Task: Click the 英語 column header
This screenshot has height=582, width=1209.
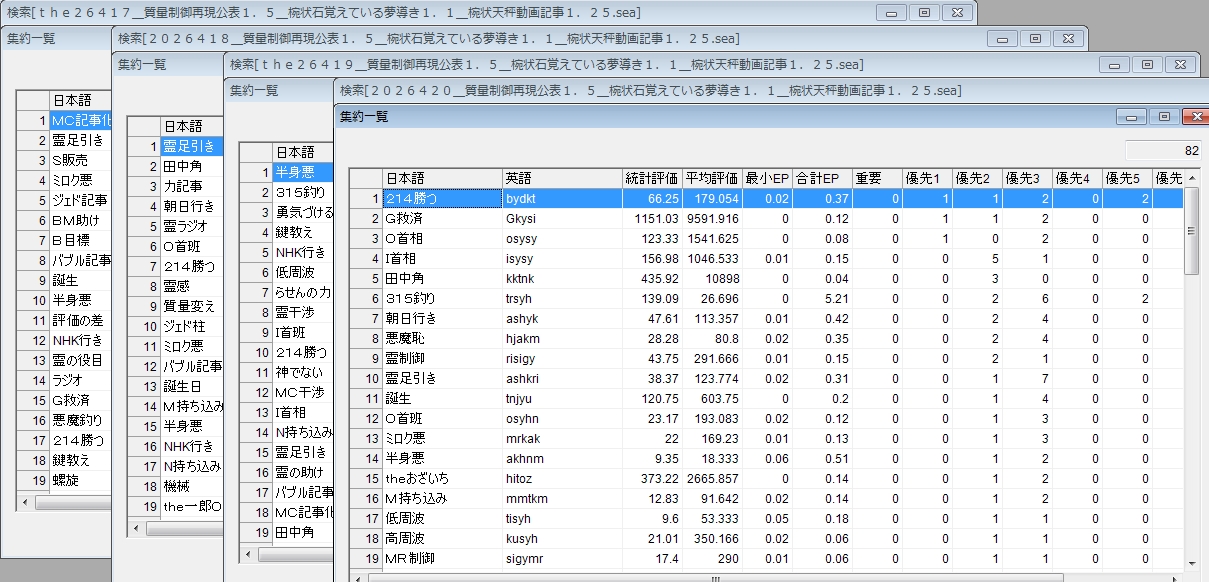Action: click(561, 178)
